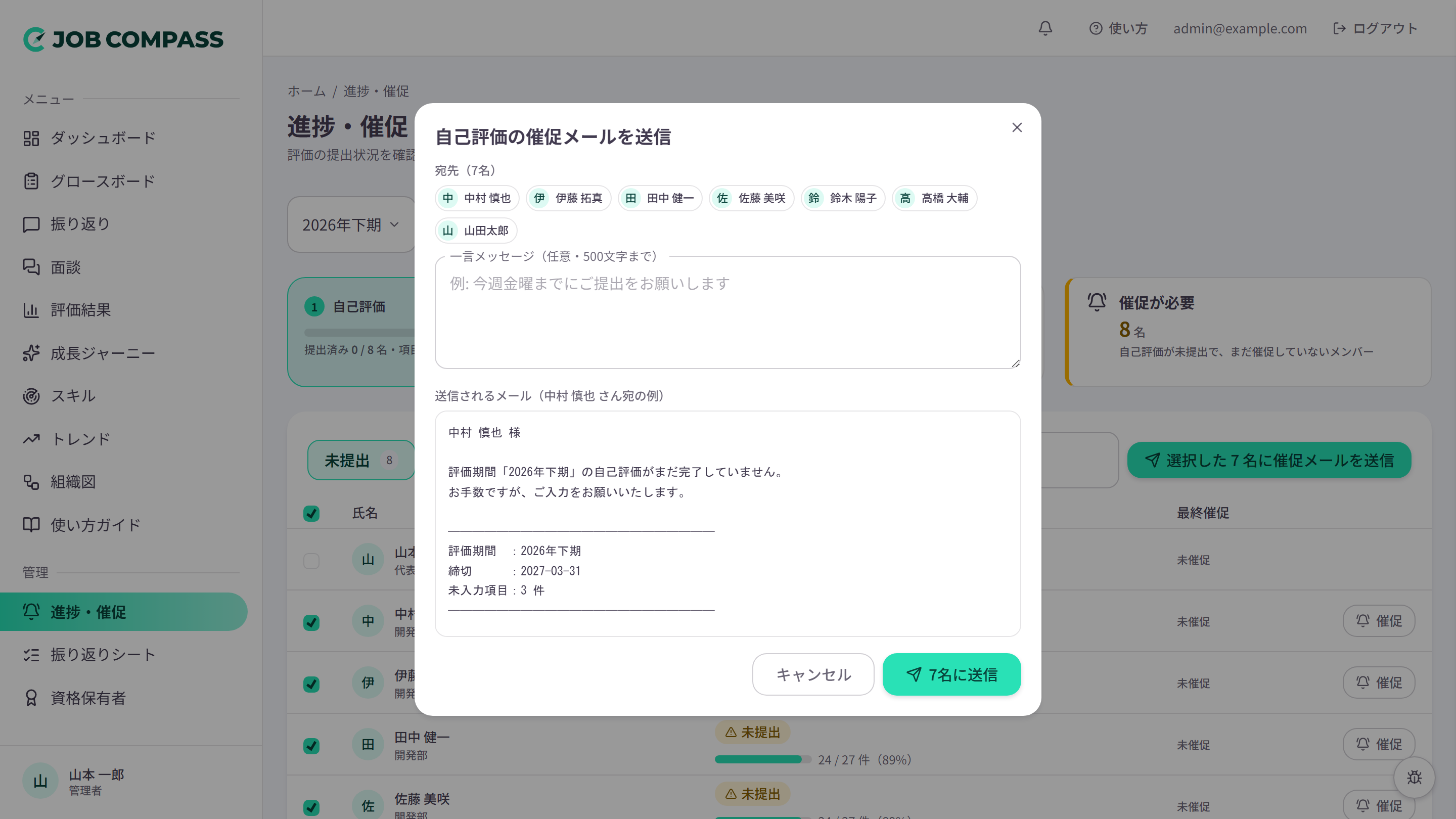Click the 高橋 大輔 recipient chip
Image resolution: width=1456 pixels, height=819 pixels.
[x=934, y=198]
